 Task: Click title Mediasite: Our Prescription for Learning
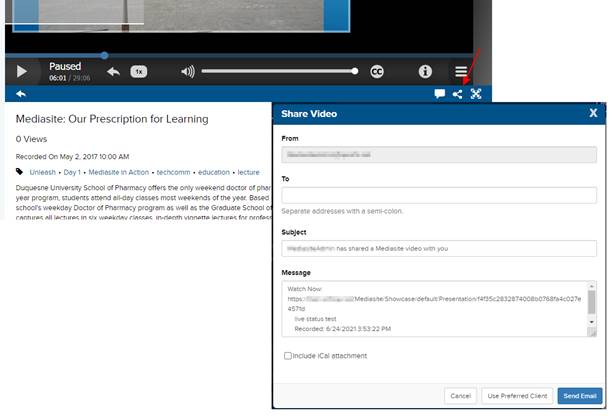(112, 119)
